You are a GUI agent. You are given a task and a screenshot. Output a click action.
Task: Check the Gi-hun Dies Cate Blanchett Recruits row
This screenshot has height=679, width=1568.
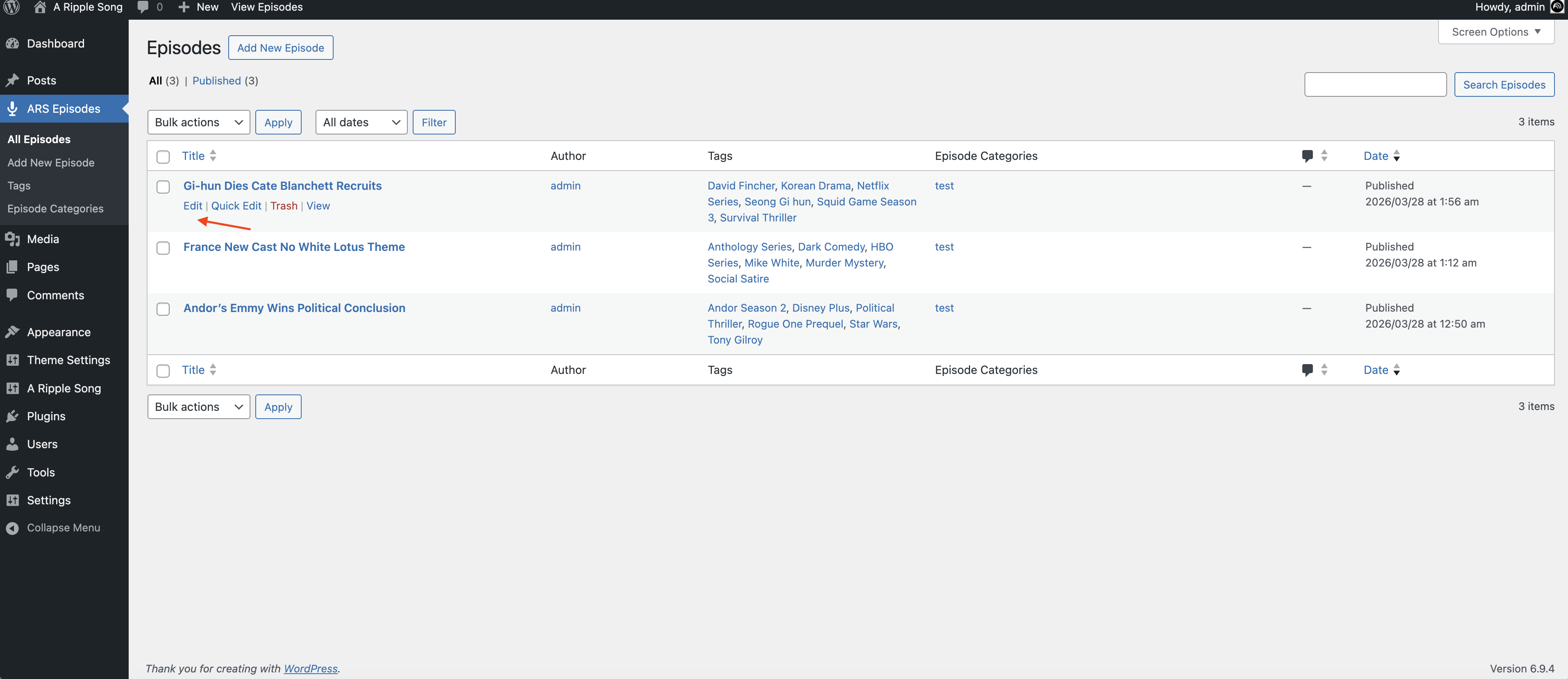[163, 187]
